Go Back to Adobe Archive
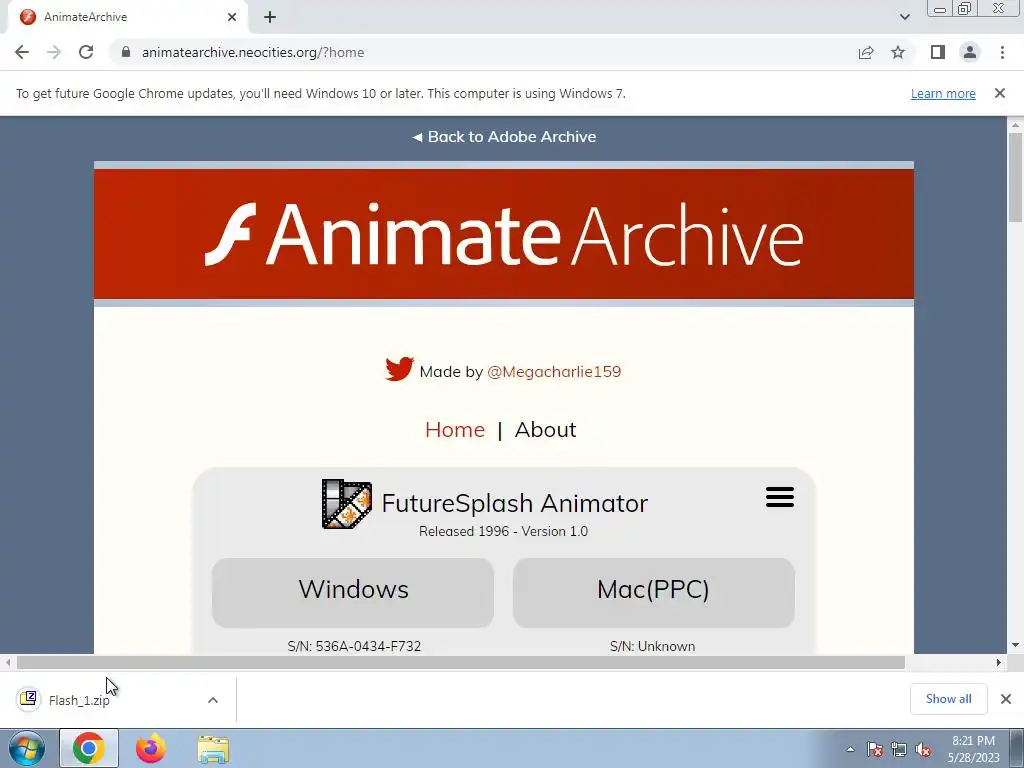Viewport: 1024px width, 768px height. [x=504, y=136]
